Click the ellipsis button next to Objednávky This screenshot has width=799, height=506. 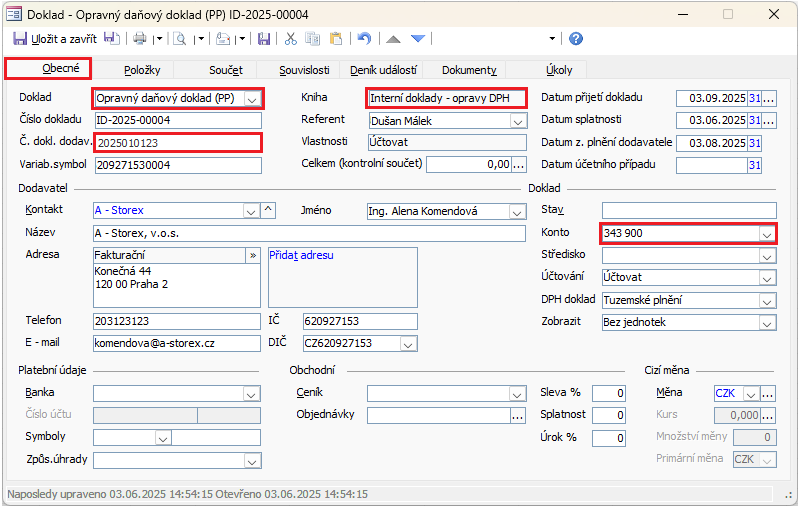coord(518,416)
